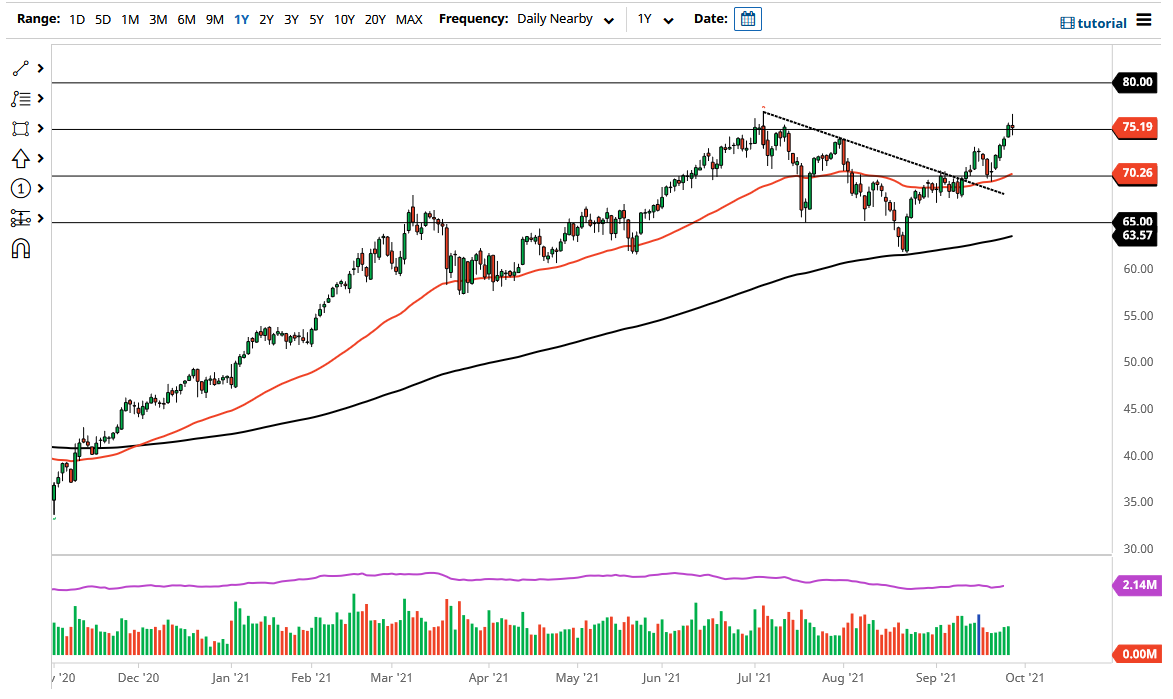Expand the arrow tool options chevron

(x=41, y=158)
